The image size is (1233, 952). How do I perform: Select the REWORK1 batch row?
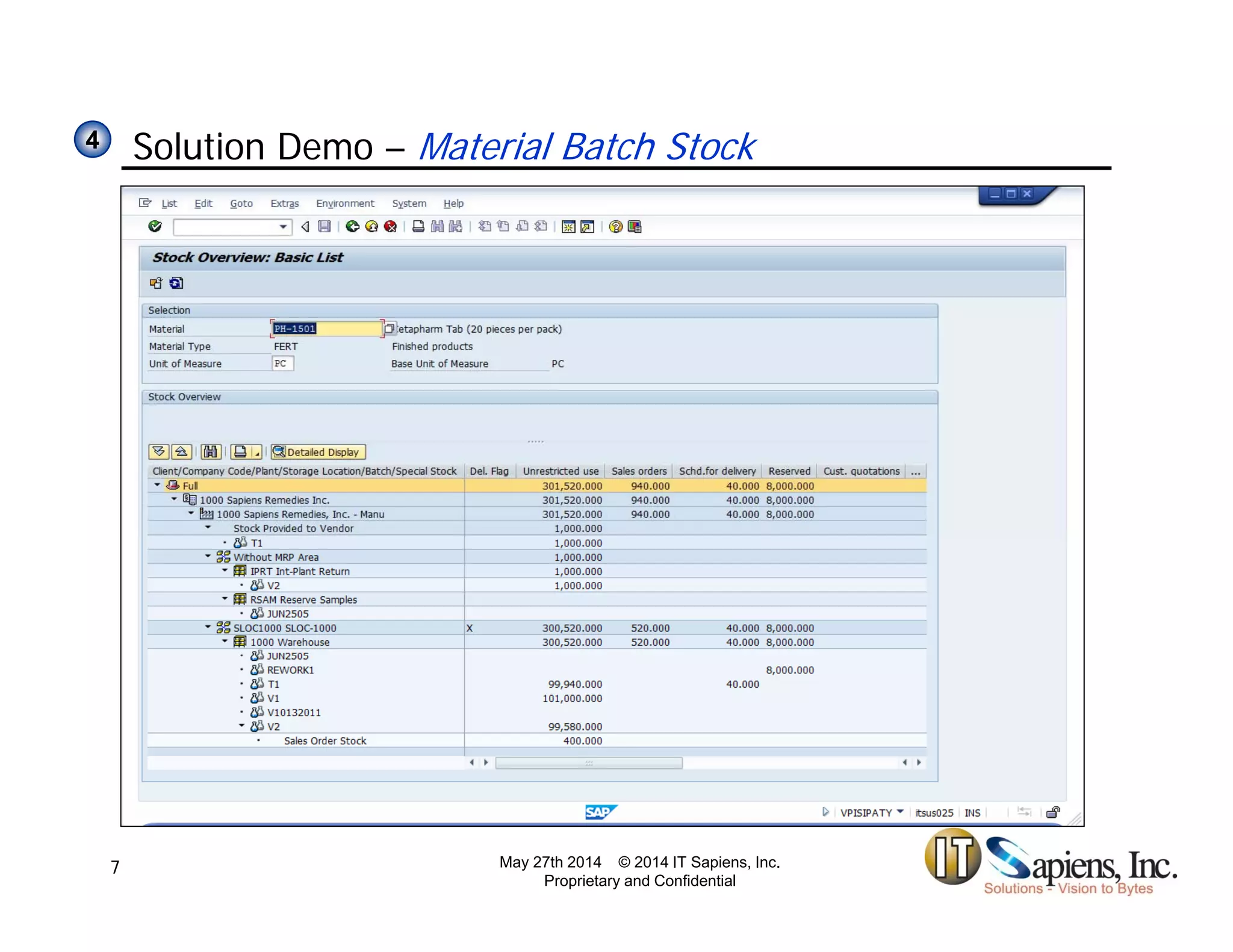537,670
